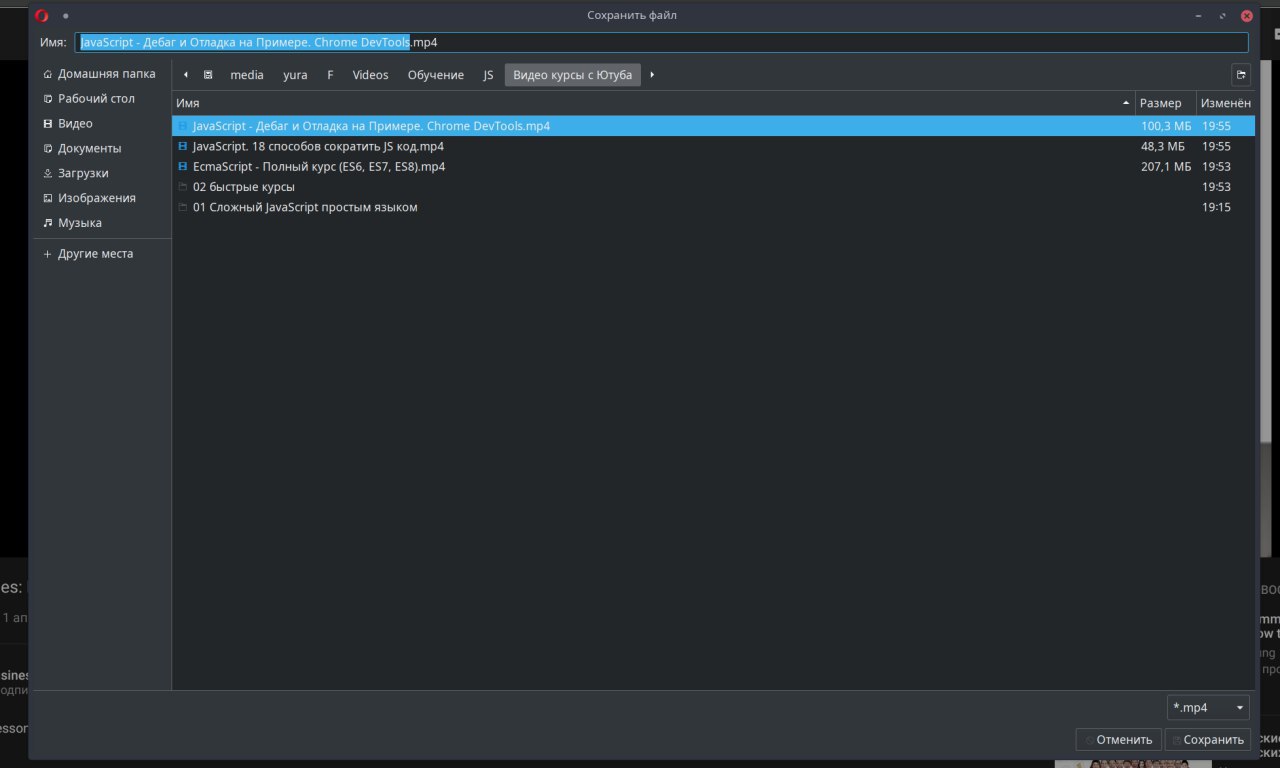This screenshot has height=768, width=1280.
Task: Go to Обучение in the path bar
Action: [436, 75]
